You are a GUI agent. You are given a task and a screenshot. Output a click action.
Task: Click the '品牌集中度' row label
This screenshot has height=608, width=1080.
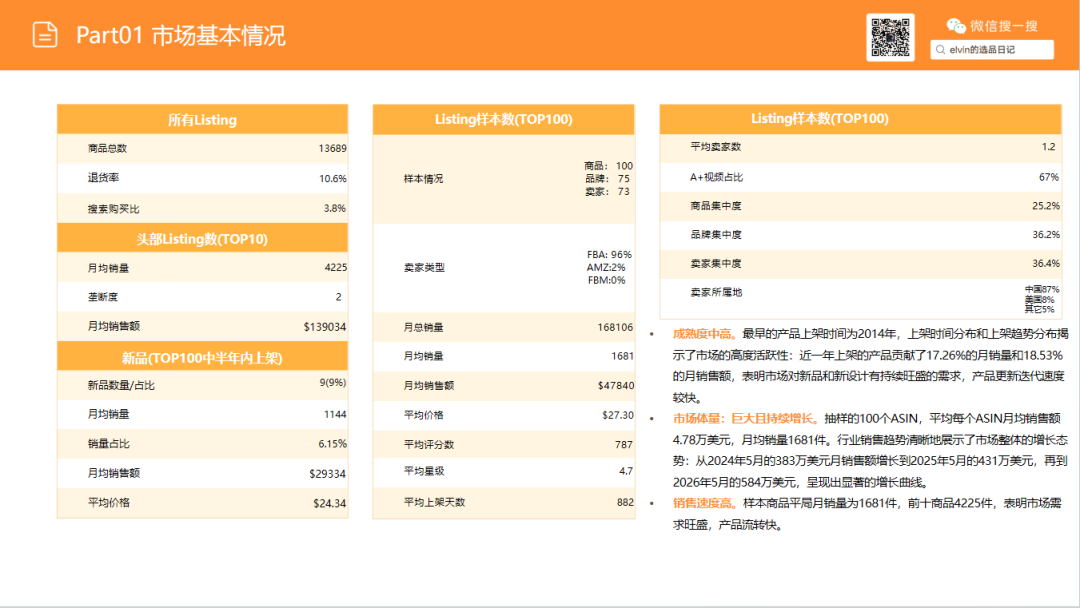click(716, 235)
